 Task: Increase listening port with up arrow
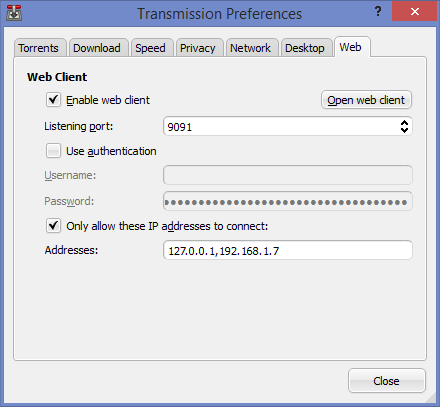click(404, 123)
